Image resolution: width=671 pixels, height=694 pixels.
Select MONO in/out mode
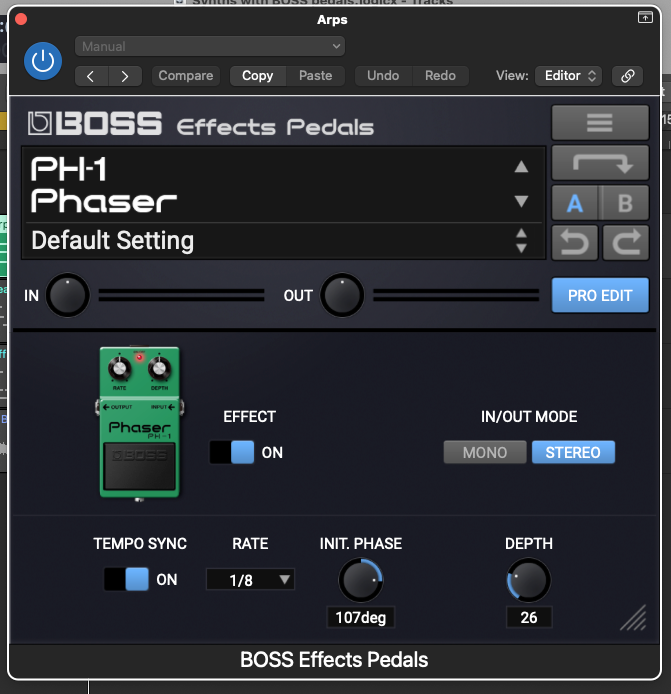[x=485, y=452]
